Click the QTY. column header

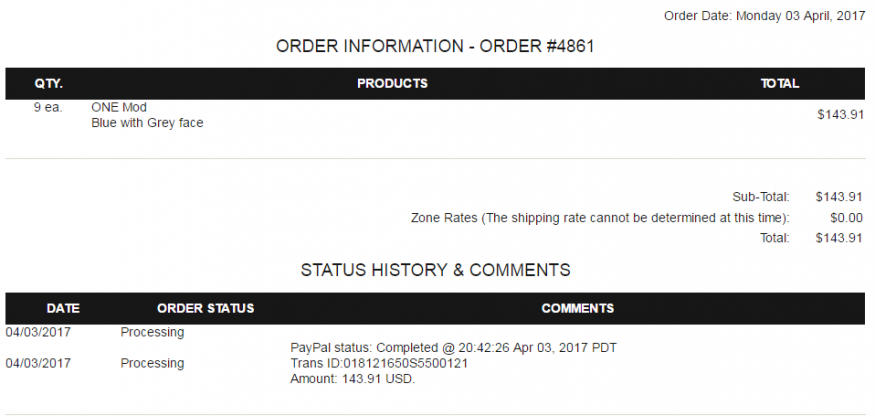pos(49,84)
